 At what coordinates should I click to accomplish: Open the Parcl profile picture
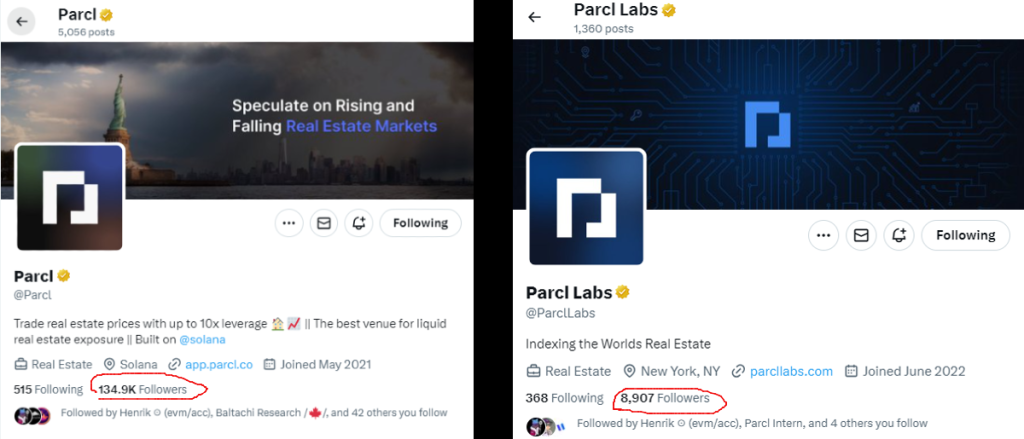70,198
